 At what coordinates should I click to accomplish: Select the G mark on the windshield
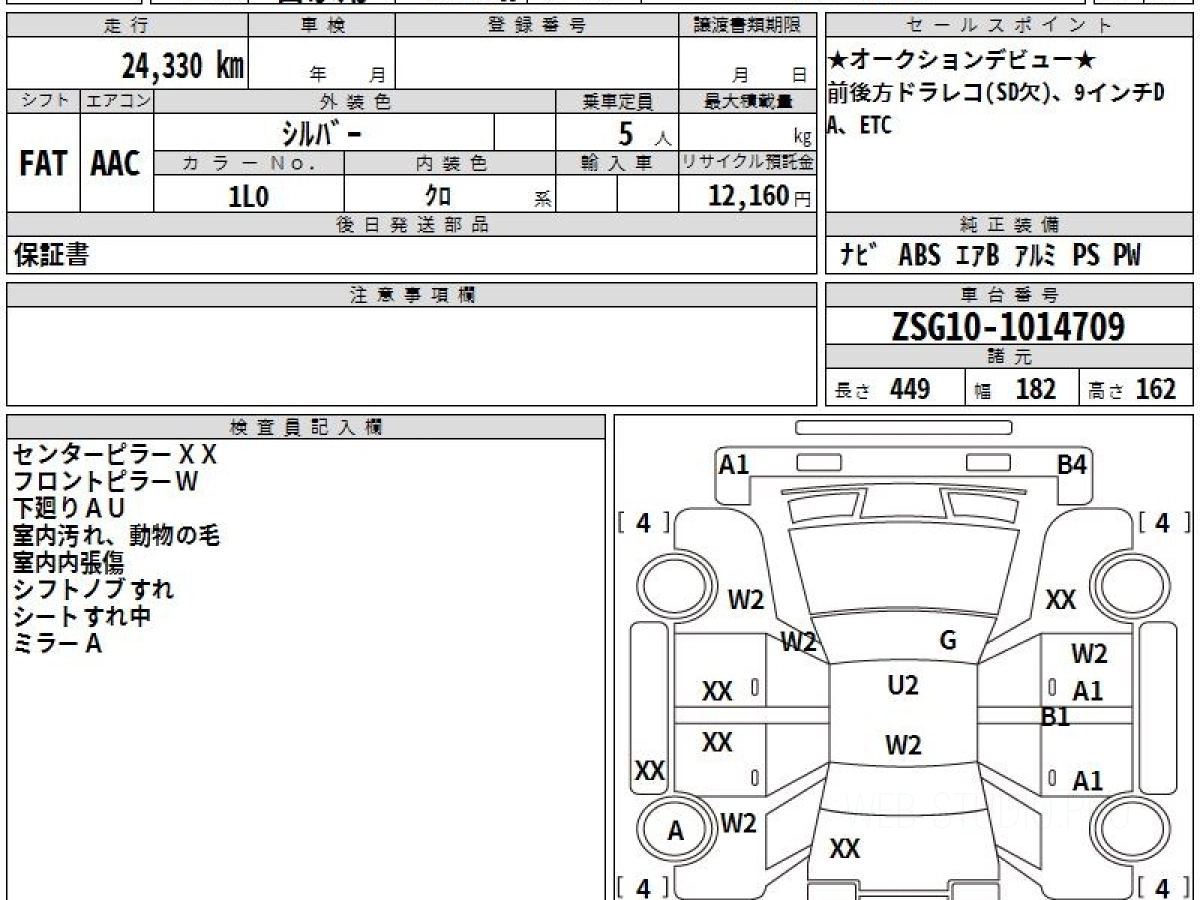click(948, 641)
